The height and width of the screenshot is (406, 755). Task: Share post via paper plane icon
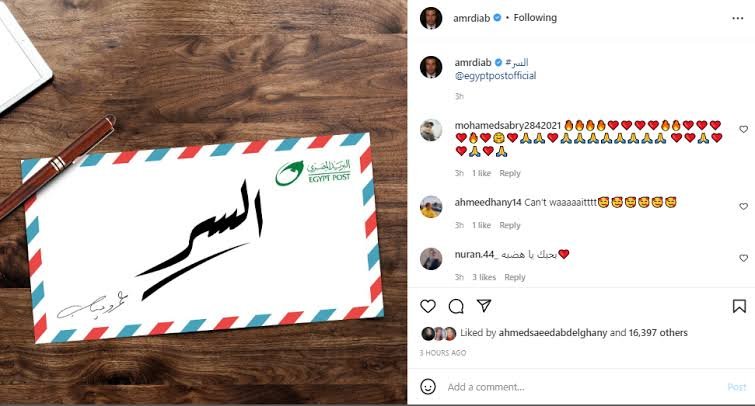(483, 306)
